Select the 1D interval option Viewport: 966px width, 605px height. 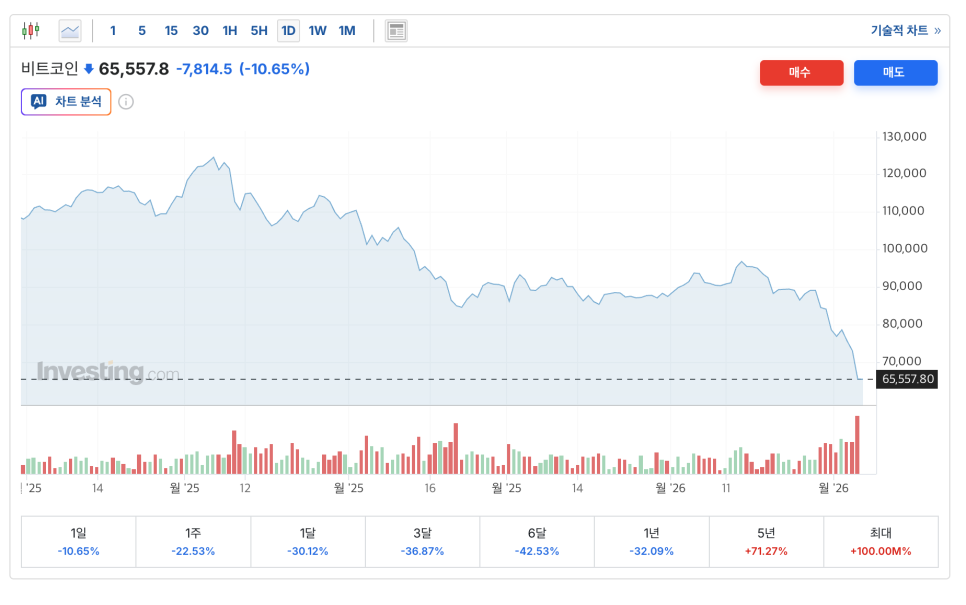point(288,30)
